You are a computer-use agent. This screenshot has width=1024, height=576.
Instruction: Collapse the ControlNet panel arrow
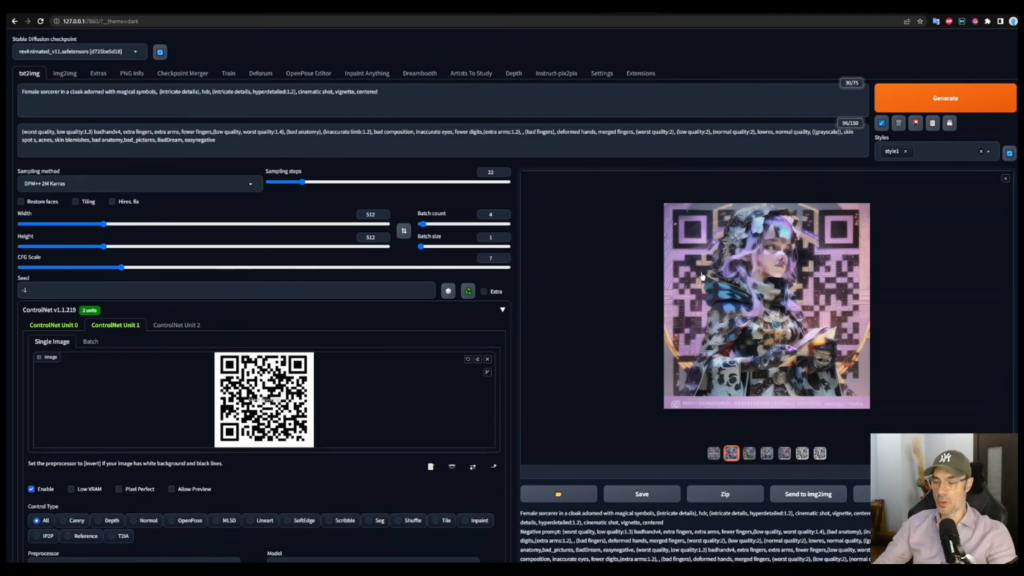(502, 310)
